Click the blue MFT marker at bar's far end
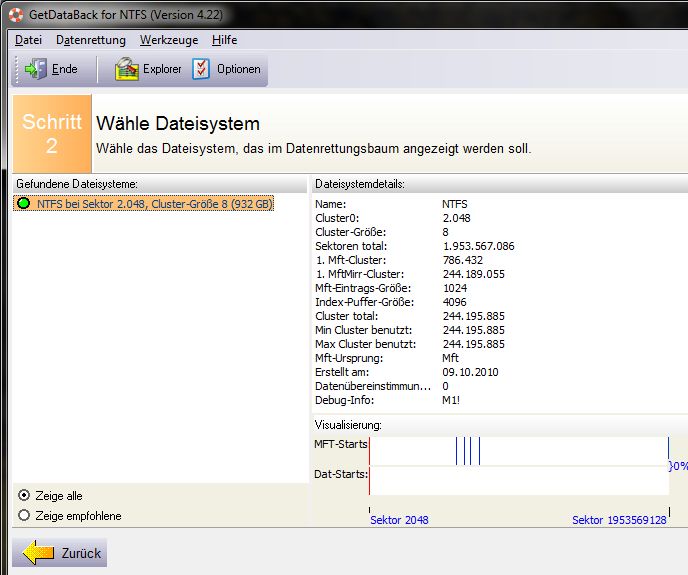Screen dimensions: 688x575 click(669, 448)
